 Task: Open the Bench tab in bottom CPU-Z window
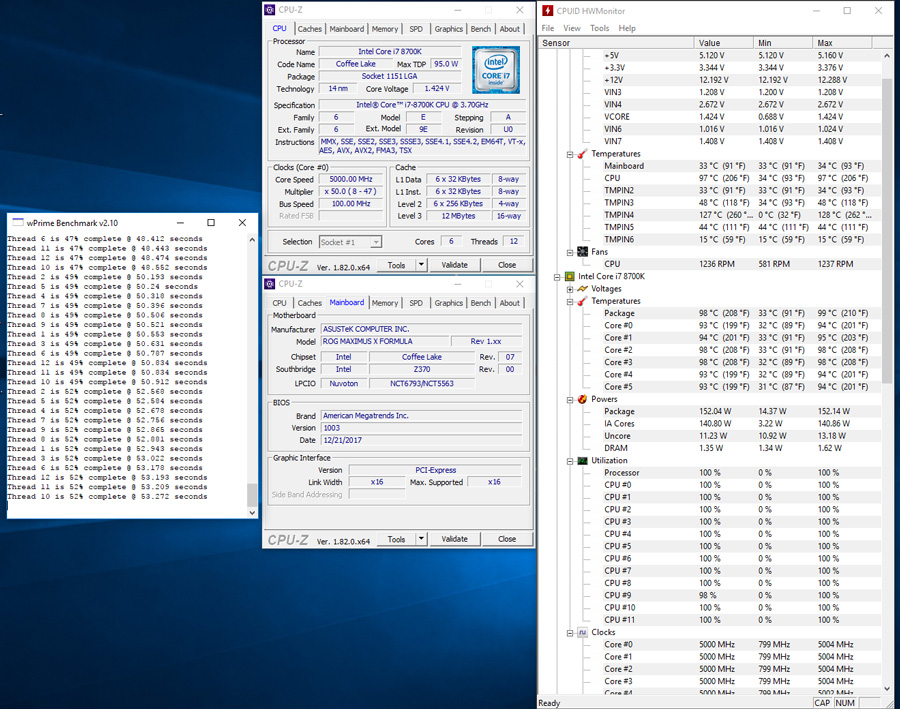(481, 303)
